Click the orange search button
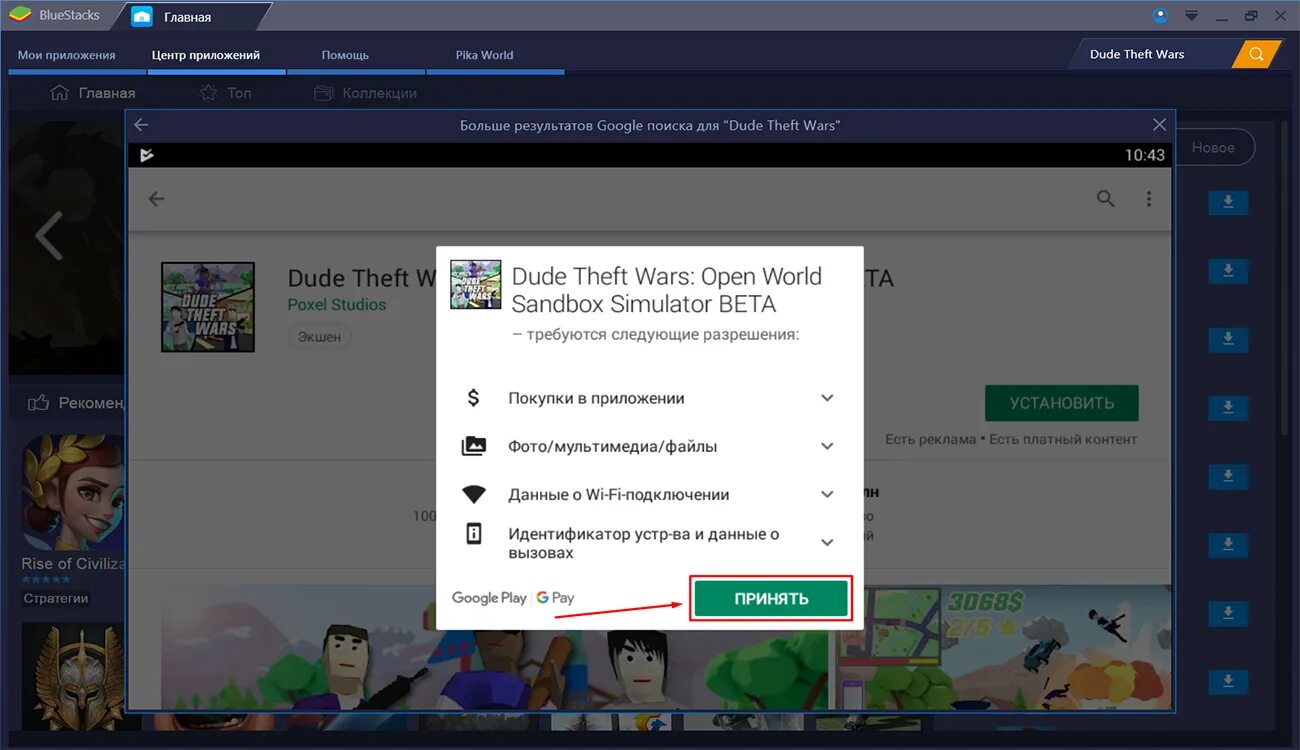Image resolution: width=1300 pixels, height=750 pixels. pyautogui.click(x=1257, y=54)
